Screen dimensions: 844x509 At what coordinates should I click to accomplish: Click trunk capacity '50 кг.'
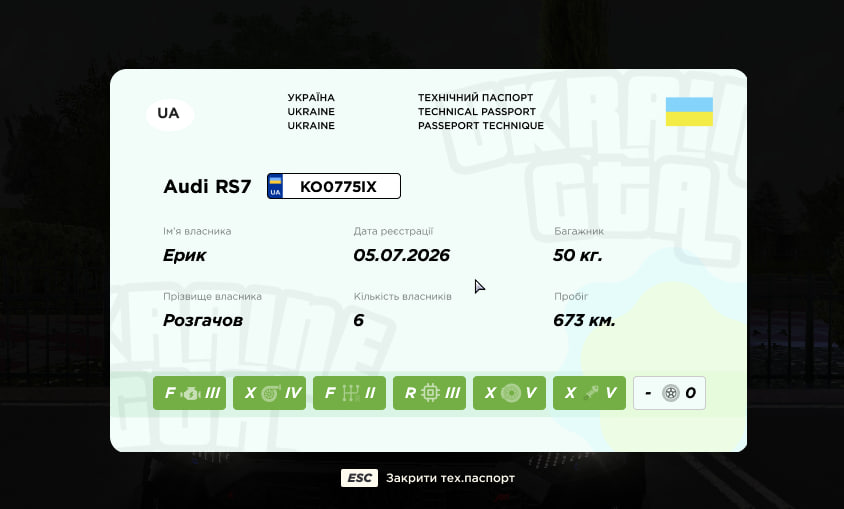(x=578, y=255)
